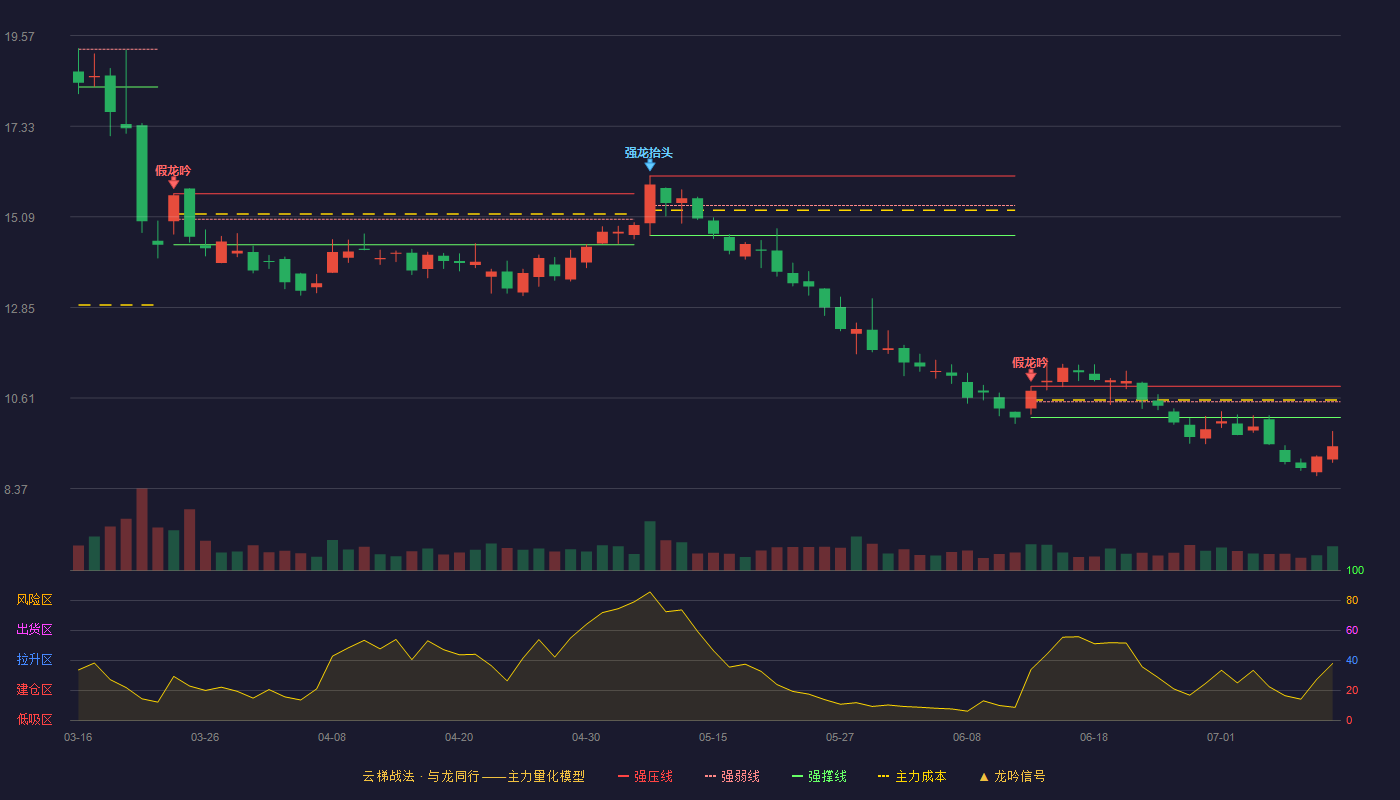Click the 建仓区 zone label
The image size is (1400, 800).
pos(35,690)
